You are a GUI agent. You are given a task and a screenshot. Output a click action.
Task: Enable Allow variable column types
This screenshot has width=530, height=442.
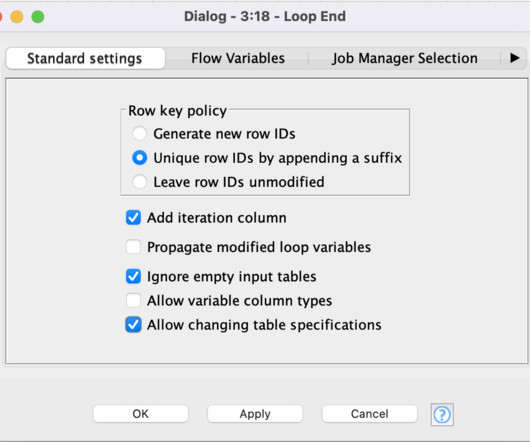point(133,300)
